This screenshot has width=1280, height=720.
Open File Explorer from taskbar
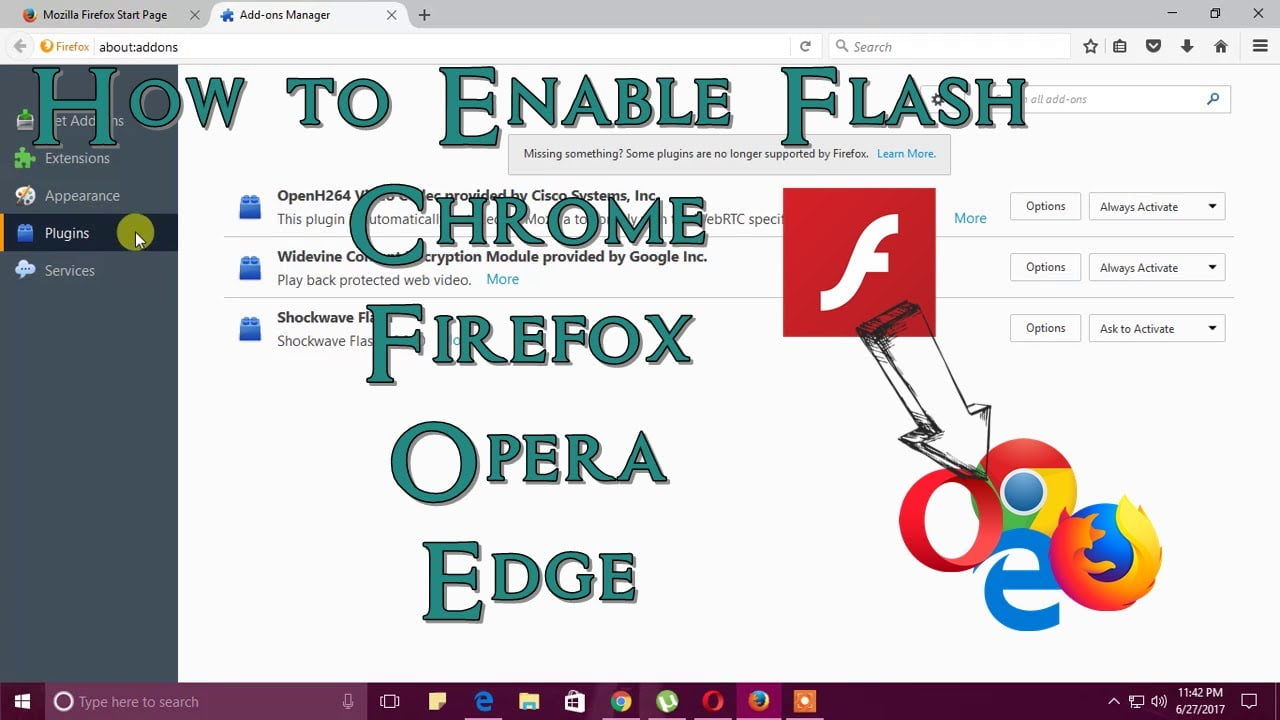pyautogui.click(x=529, y=701)
